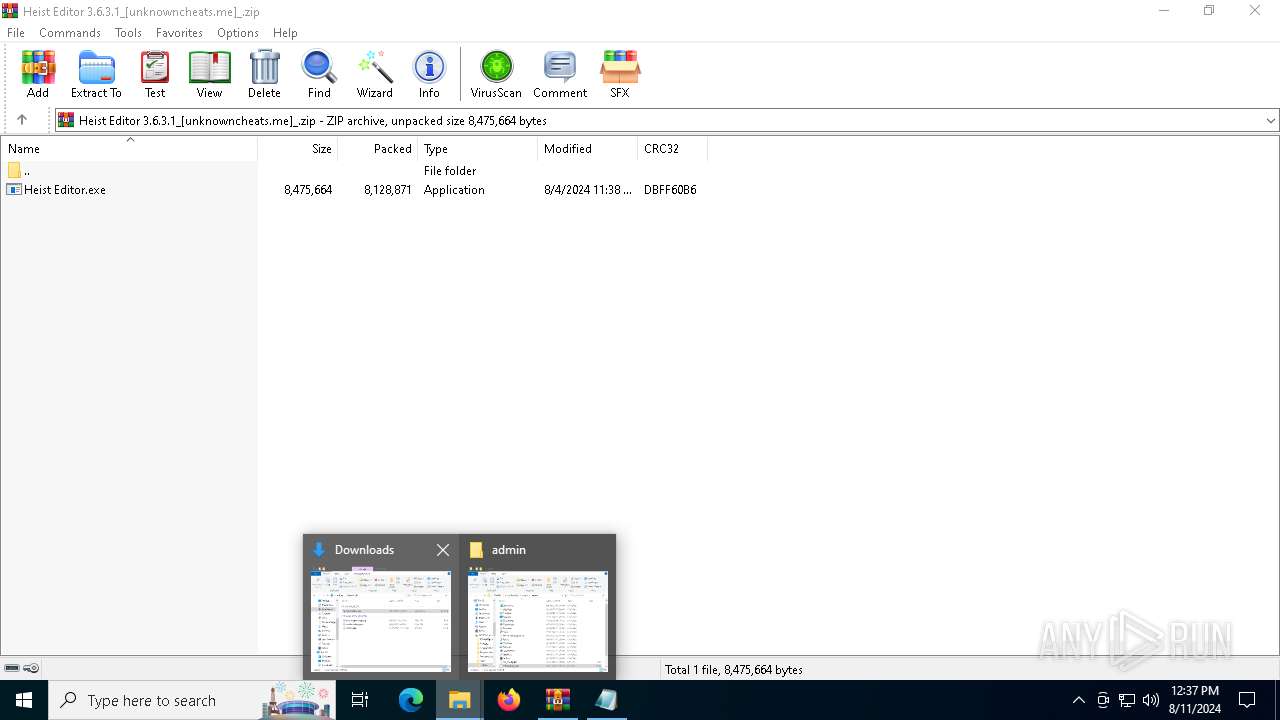Start the VirusScan tool

(x=496, y=74)
